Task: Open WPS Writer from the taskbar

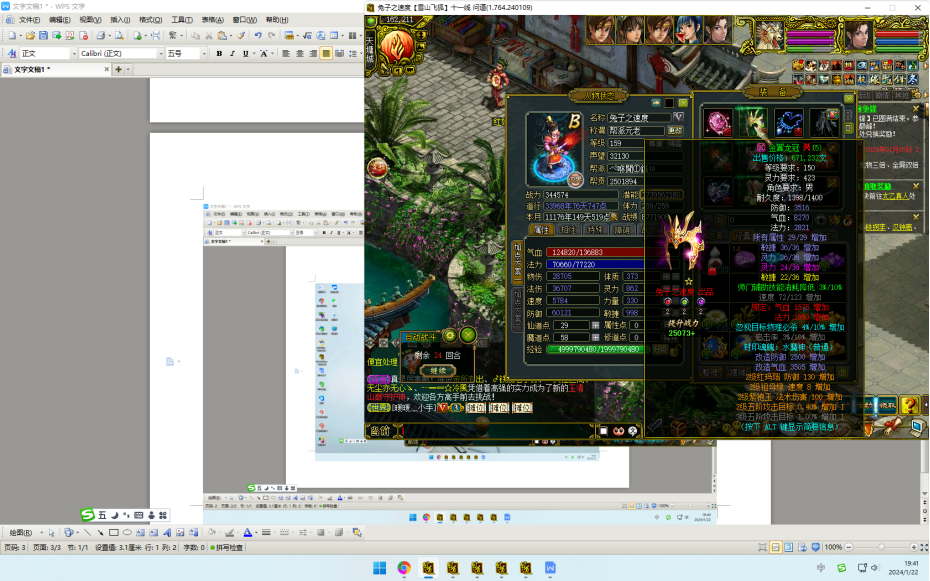Action: pos(550,568)
